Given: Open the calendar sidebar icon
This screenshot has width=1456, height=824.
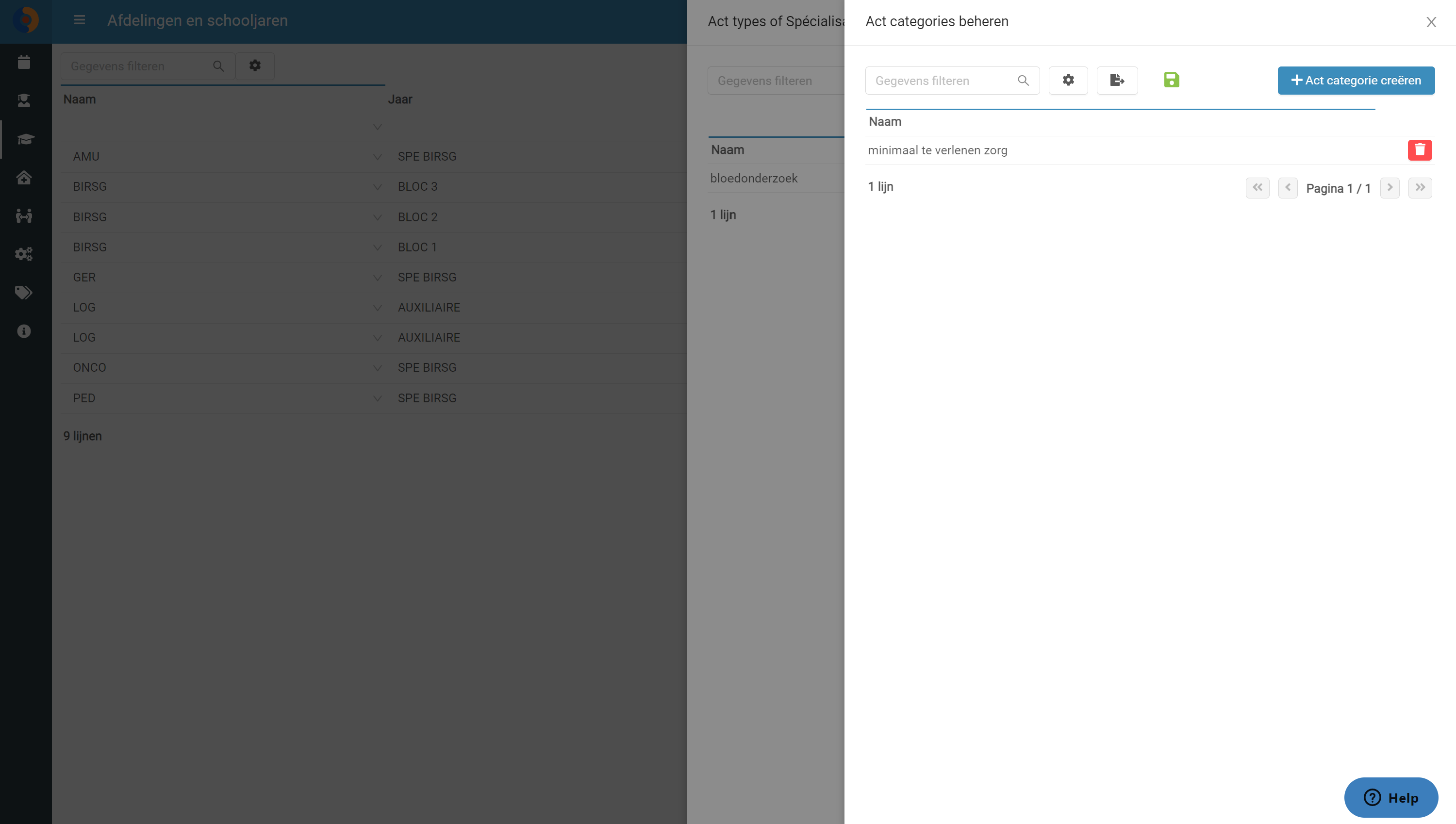Looking at the screenshot, I should [24, 62].
